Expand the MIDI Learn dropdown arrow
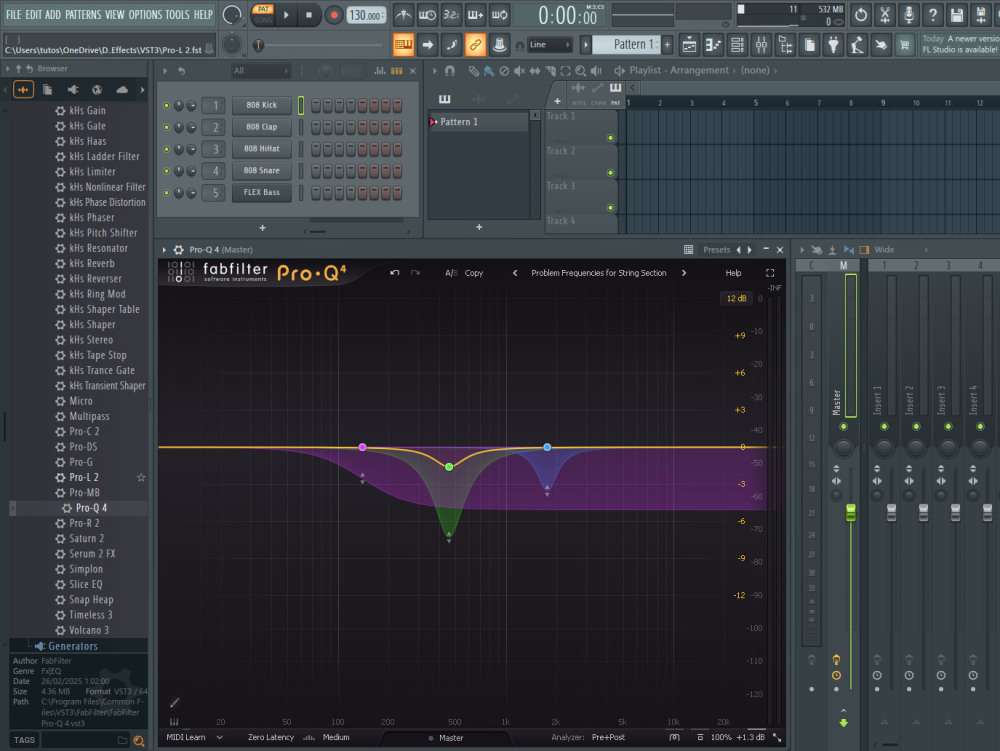Screen dimensions: 1000x751 219,737
